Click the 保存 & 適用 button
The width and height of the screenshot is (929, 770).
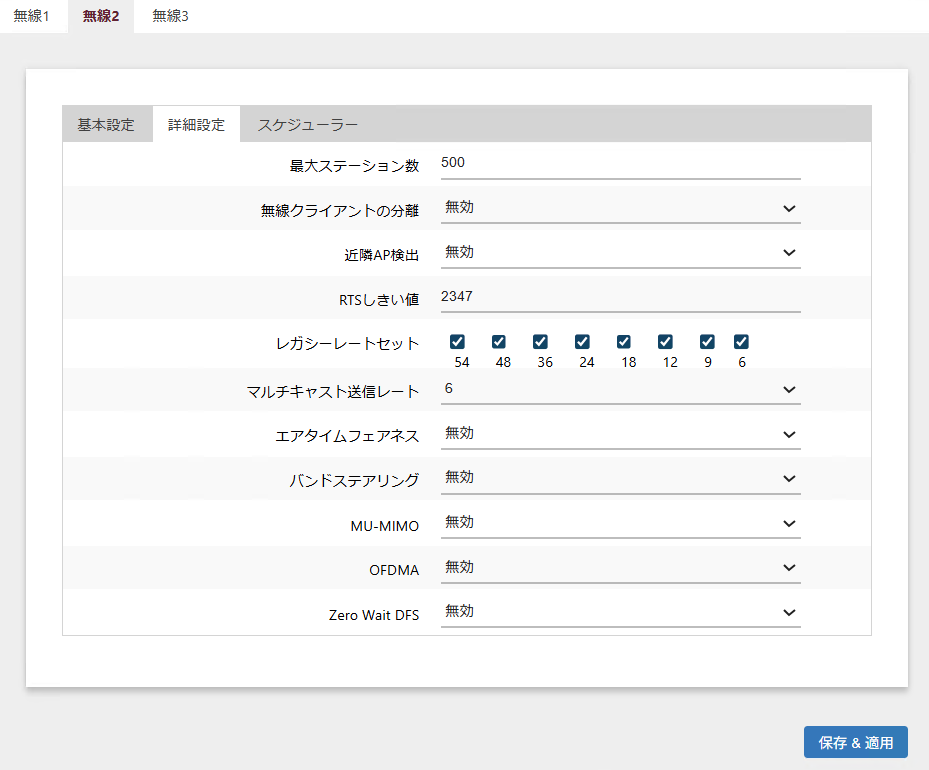click(x=855, y=743)
